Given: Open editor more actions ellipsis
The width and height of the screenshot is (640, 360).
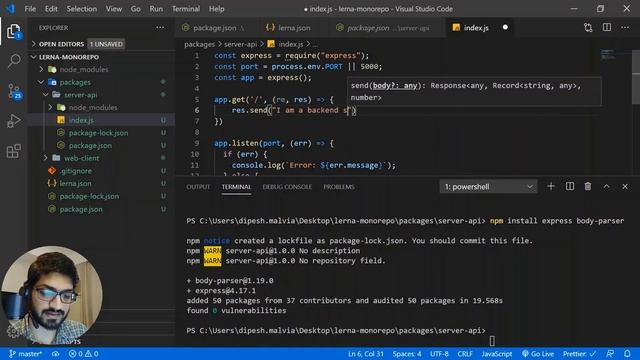Looking at the screenshot, I should coord(625,28).
